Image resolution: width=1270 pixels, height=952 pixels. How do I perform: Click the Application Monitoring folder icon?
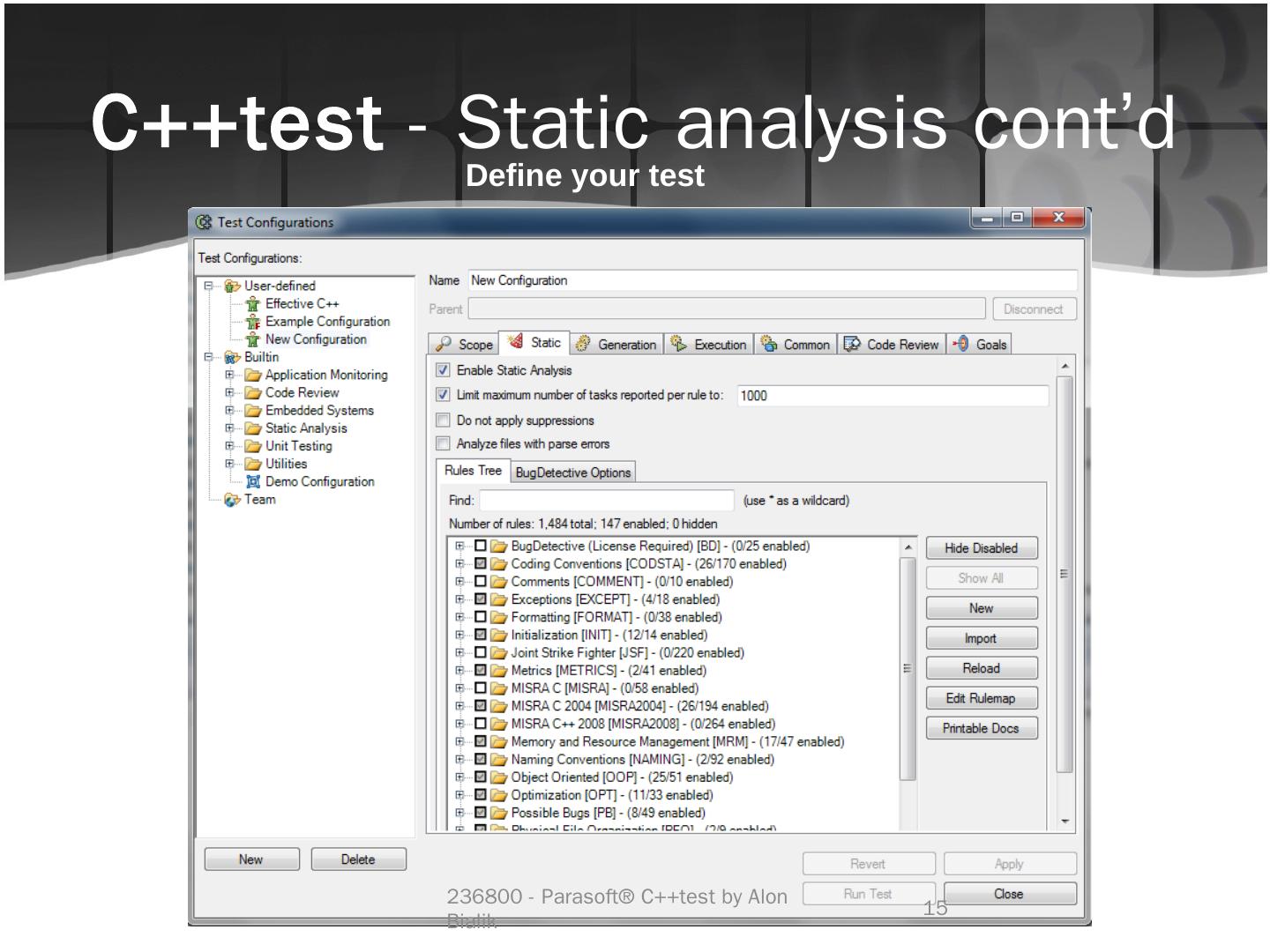point(253,376)
